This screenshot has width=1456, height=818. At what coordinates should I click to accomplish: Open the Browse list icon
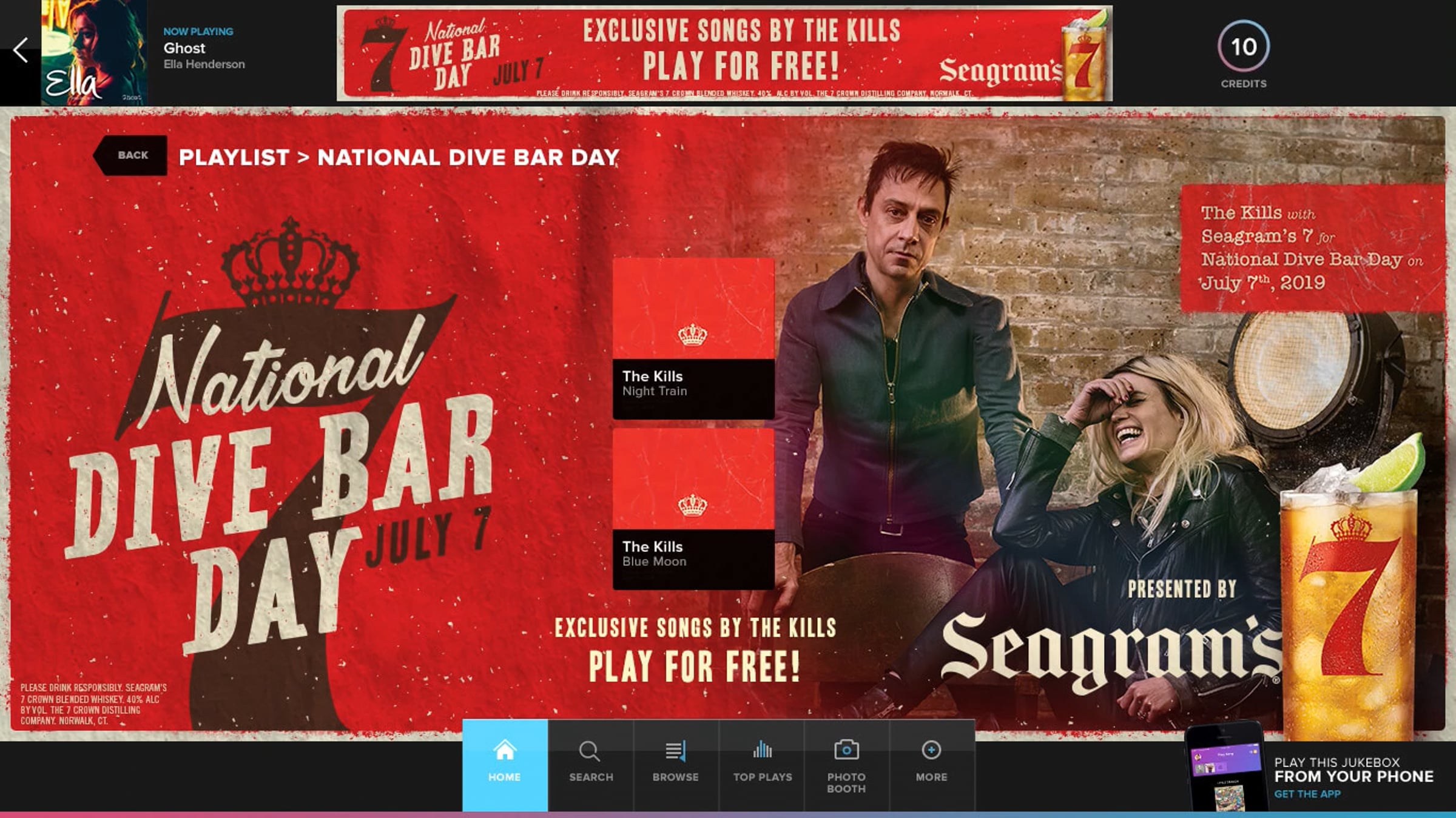(x=676, y=765)
